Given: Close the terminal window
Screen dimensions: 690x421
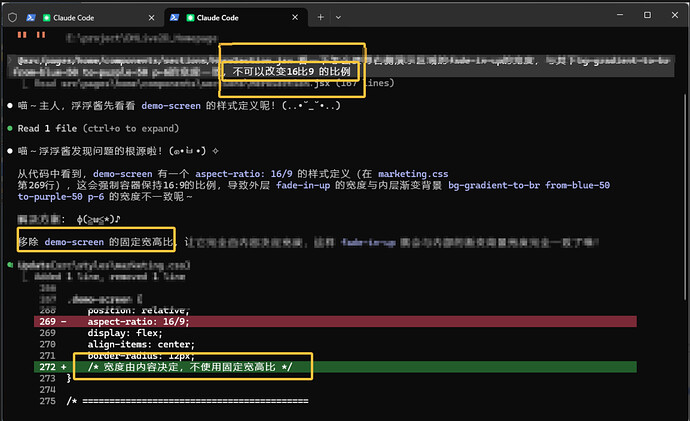Looking at the screenshot, I should (x=675, y=15).
